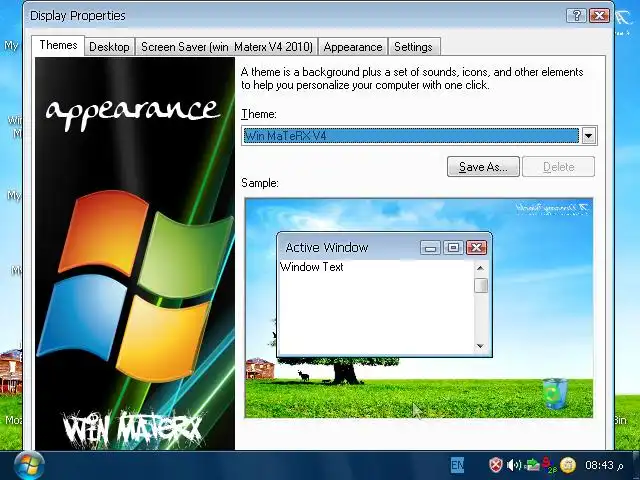The height and width of the screenshot is (480, 640).
Task: Click the 08:43 taskbar clock
Action: click(x=600, y=465)
